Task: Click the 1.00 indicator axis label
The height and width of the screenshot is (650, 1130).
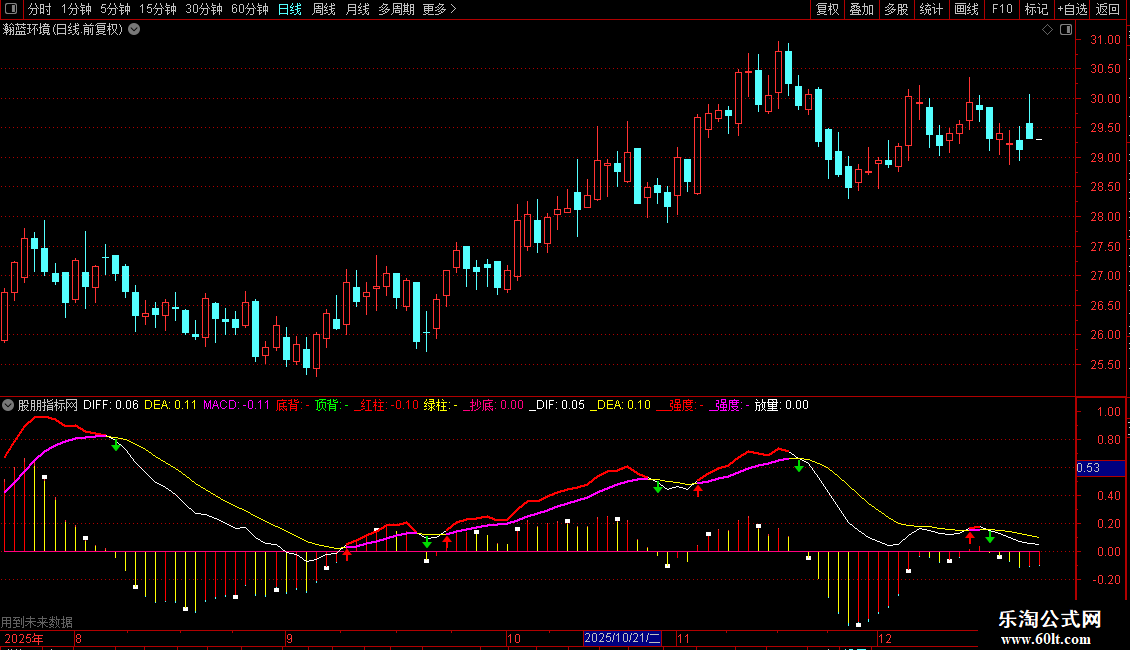Action: pos(1108,412)
